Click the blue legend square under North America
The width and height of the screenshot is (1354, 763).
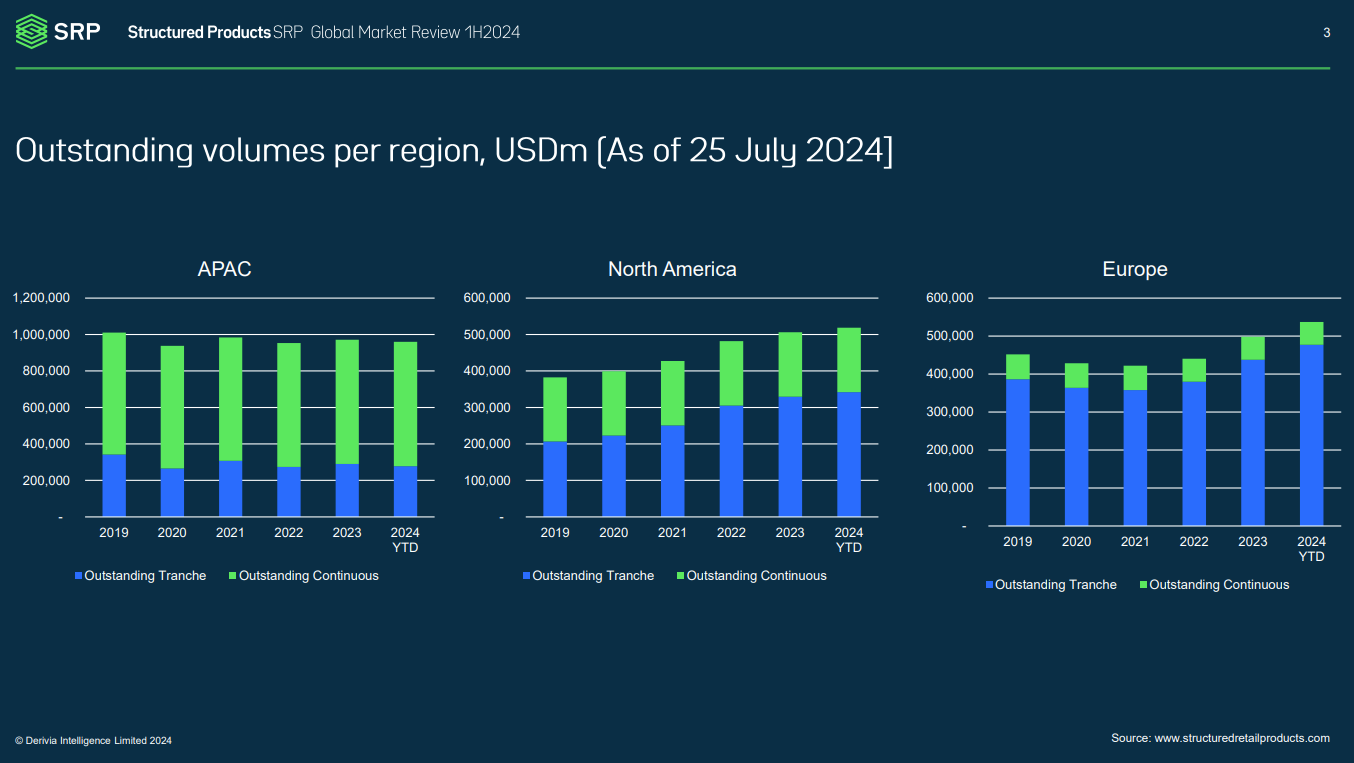click(x=525, y=575)
